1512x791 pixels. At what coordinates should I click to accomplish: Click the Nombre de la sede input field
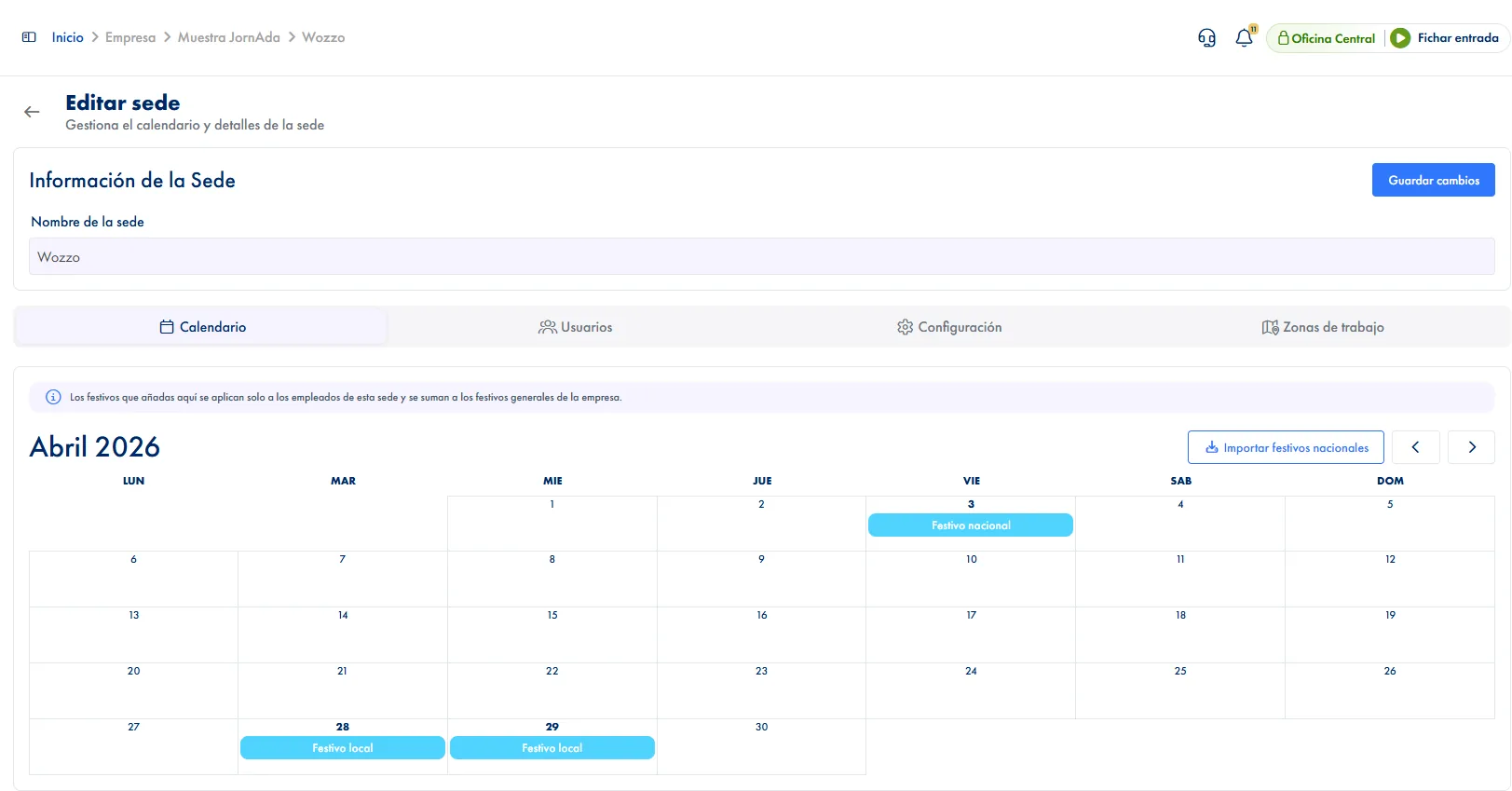[x=761, y=256]
